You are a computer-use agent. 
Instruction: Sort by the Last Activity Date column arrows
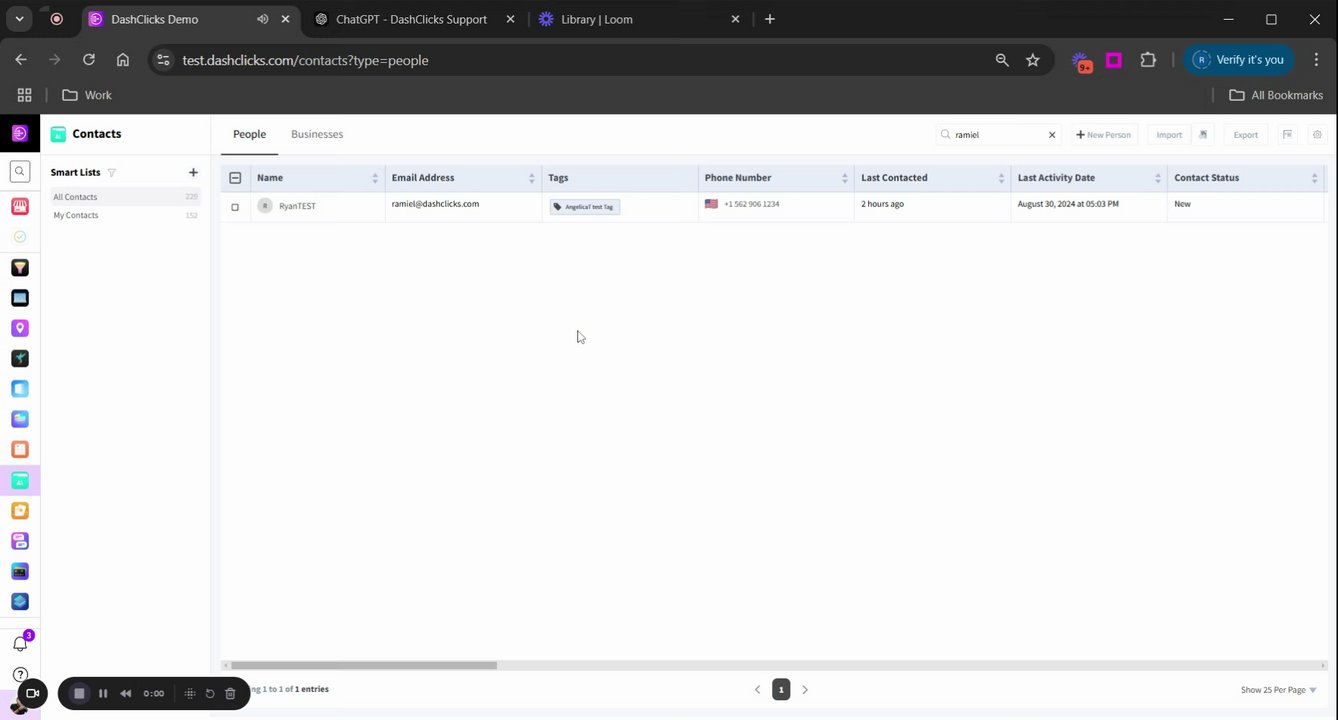1157,178
